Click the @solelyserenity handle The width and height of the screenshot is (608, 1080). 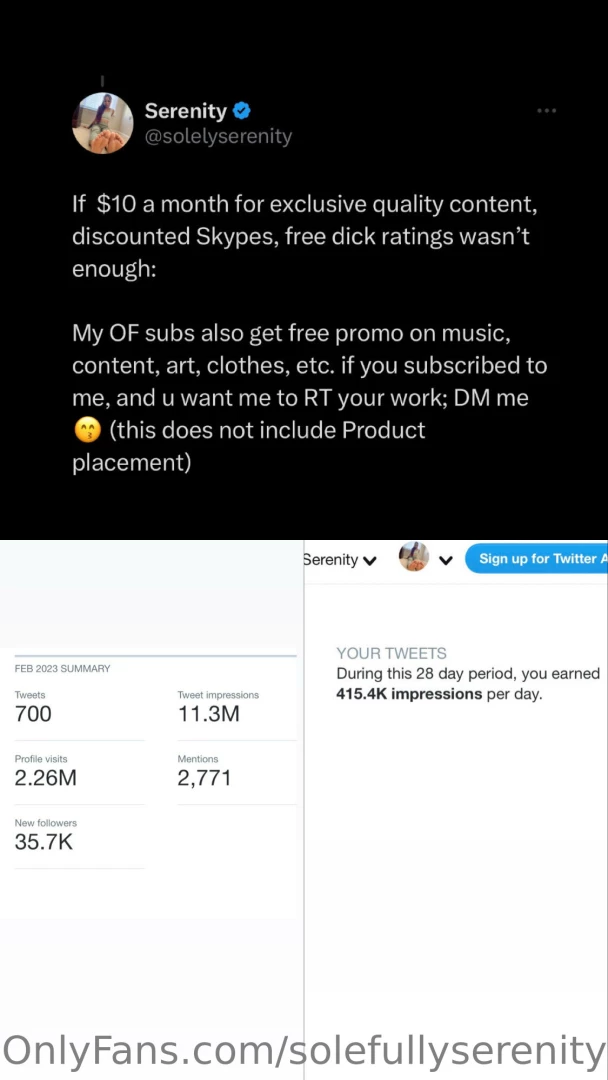219,136
